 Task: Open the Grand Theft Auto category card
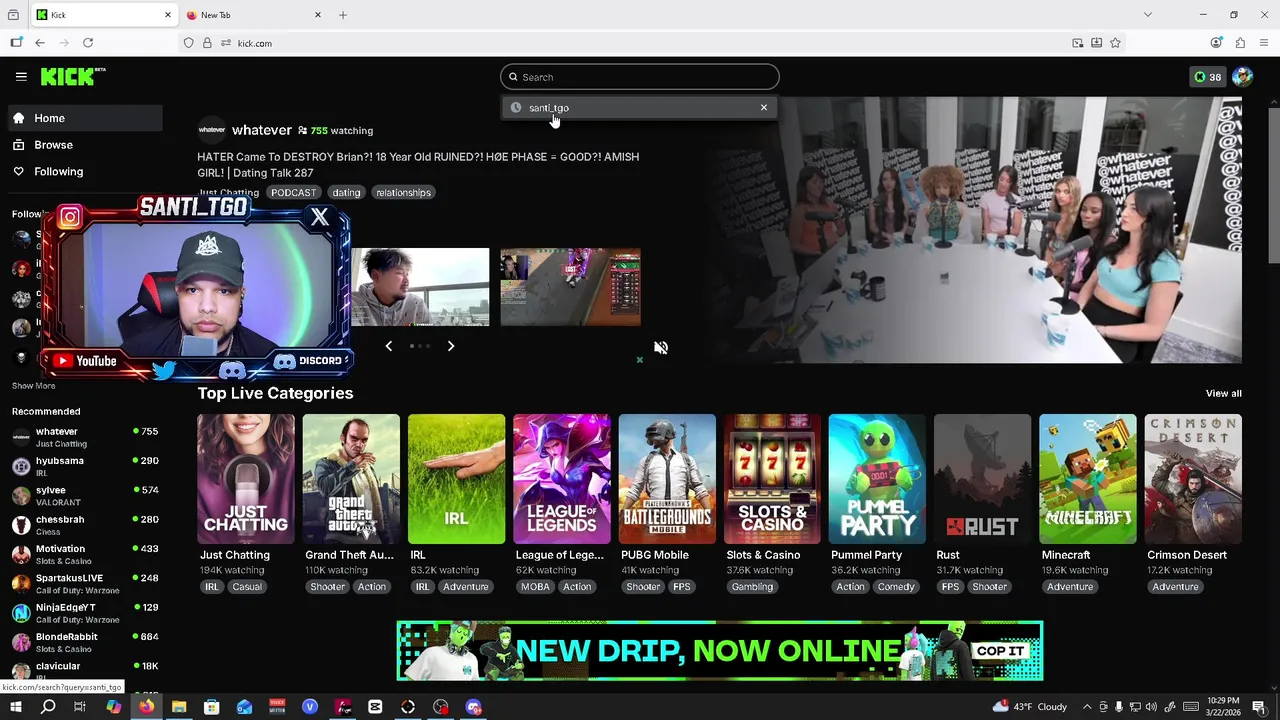[x=351, y=479]
